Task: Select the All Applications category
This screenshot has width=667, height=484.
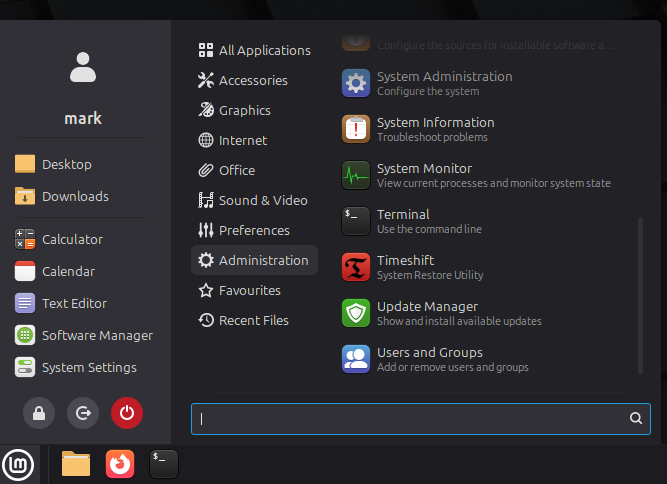Action: [x=254, y=50]
